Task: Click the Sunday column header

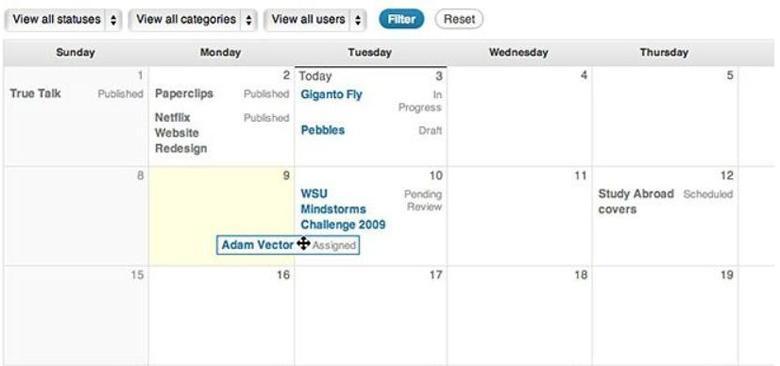Action: 76,52
